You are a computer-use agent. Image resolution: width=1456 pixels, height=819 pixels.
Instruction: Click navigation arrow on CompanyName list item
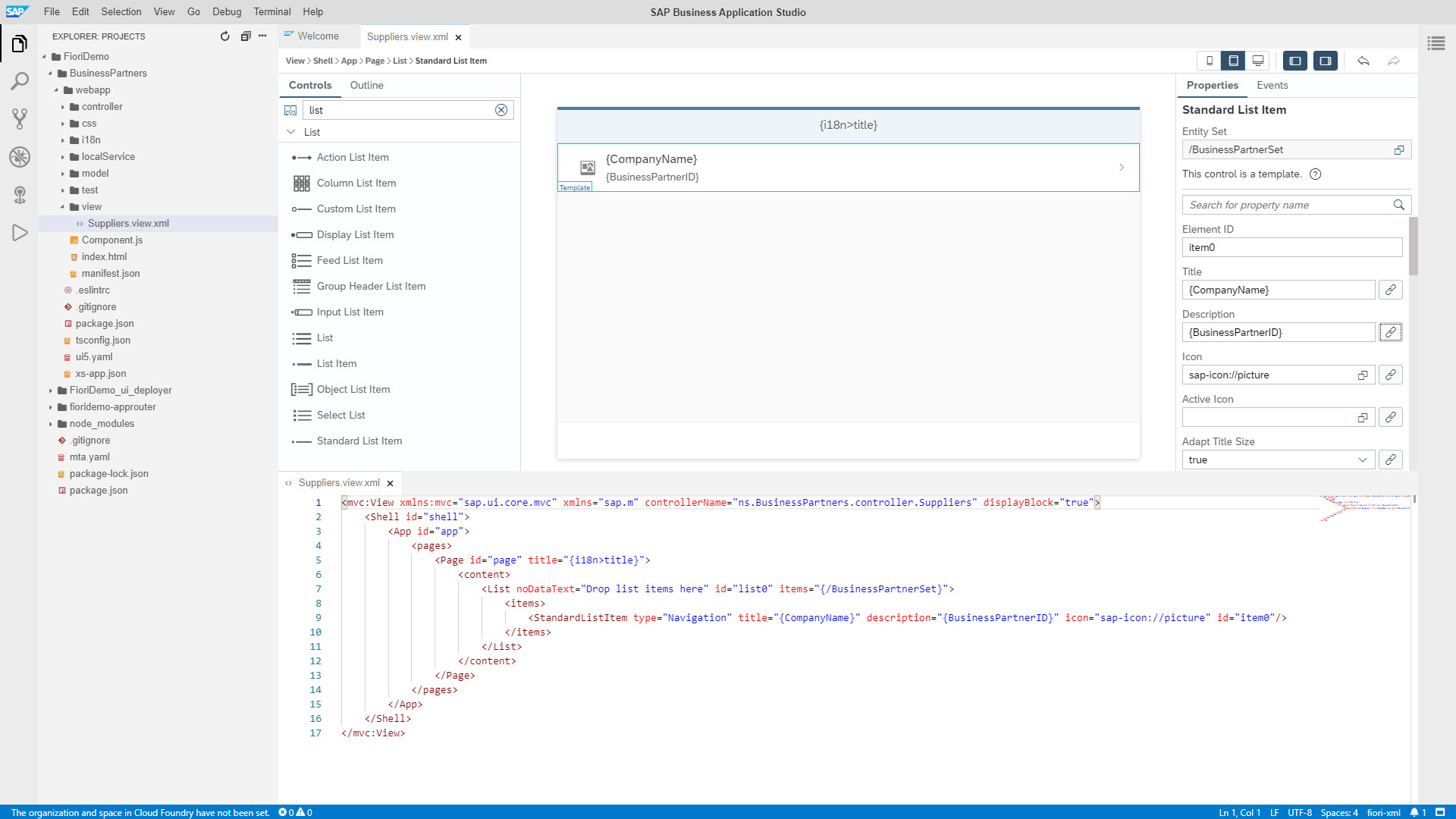click(1122, 168)
